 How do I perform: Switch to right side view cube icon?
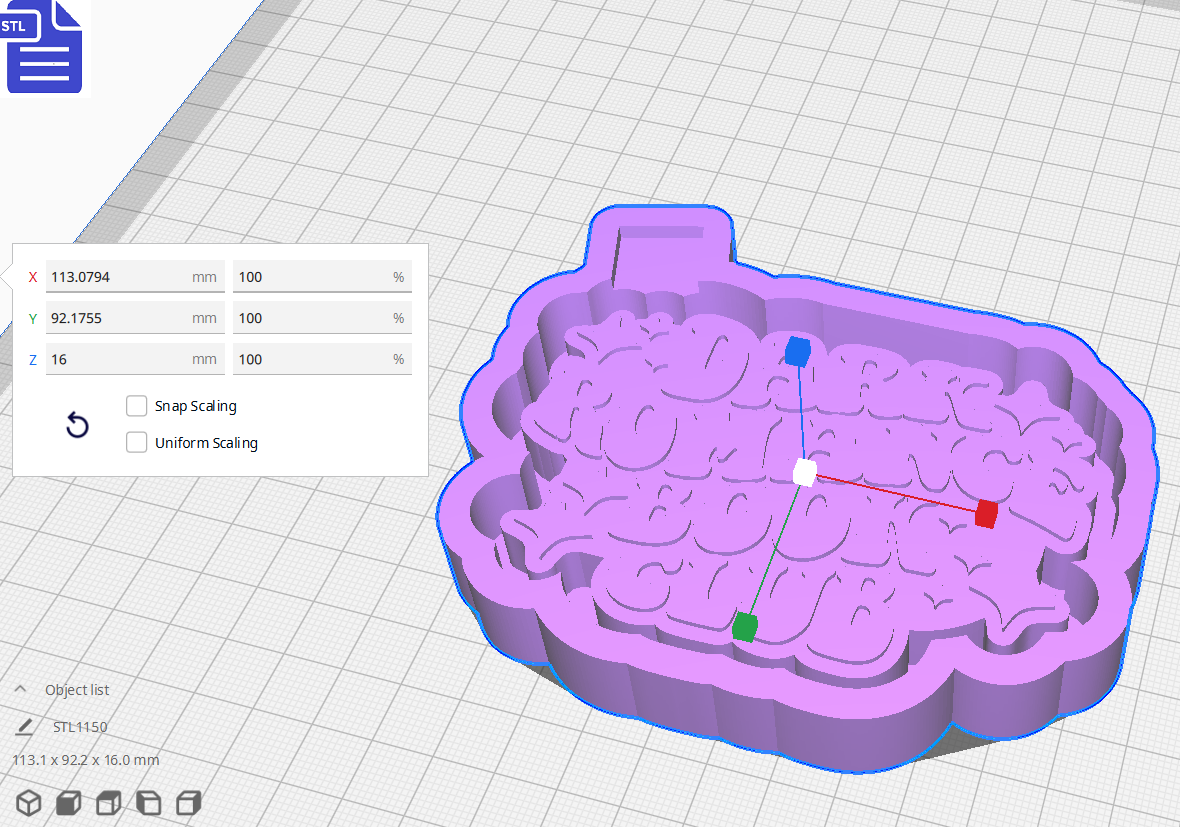coord(188,803)
